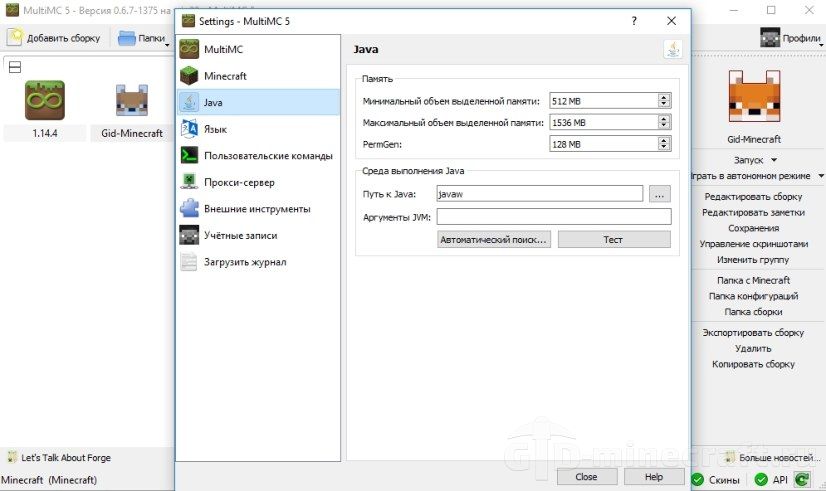Viewport: 826px width, 491px height.
Task: Click the Путь к Java field
Action: point(539,194)
